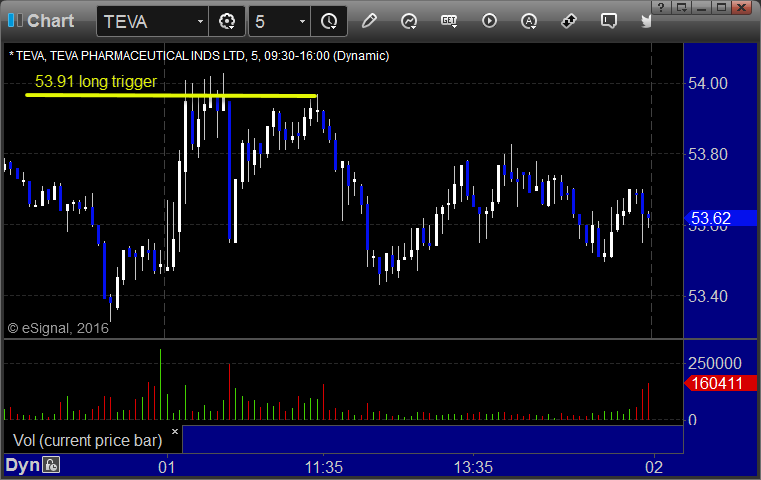Image resolution: width=761 pixels, height=480 pixels.
Task: Close the chart window
Action: (x=742, y=7)
